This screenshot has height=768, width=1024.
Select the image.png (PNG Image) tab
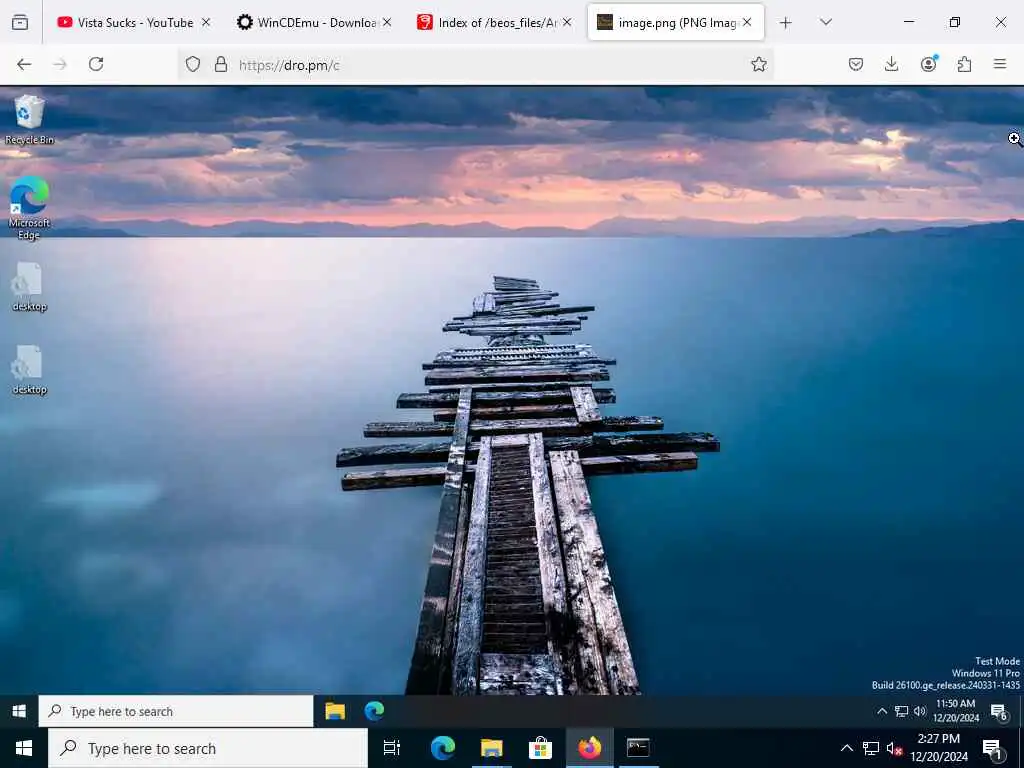pyautogui.click(x=676, y=22)
